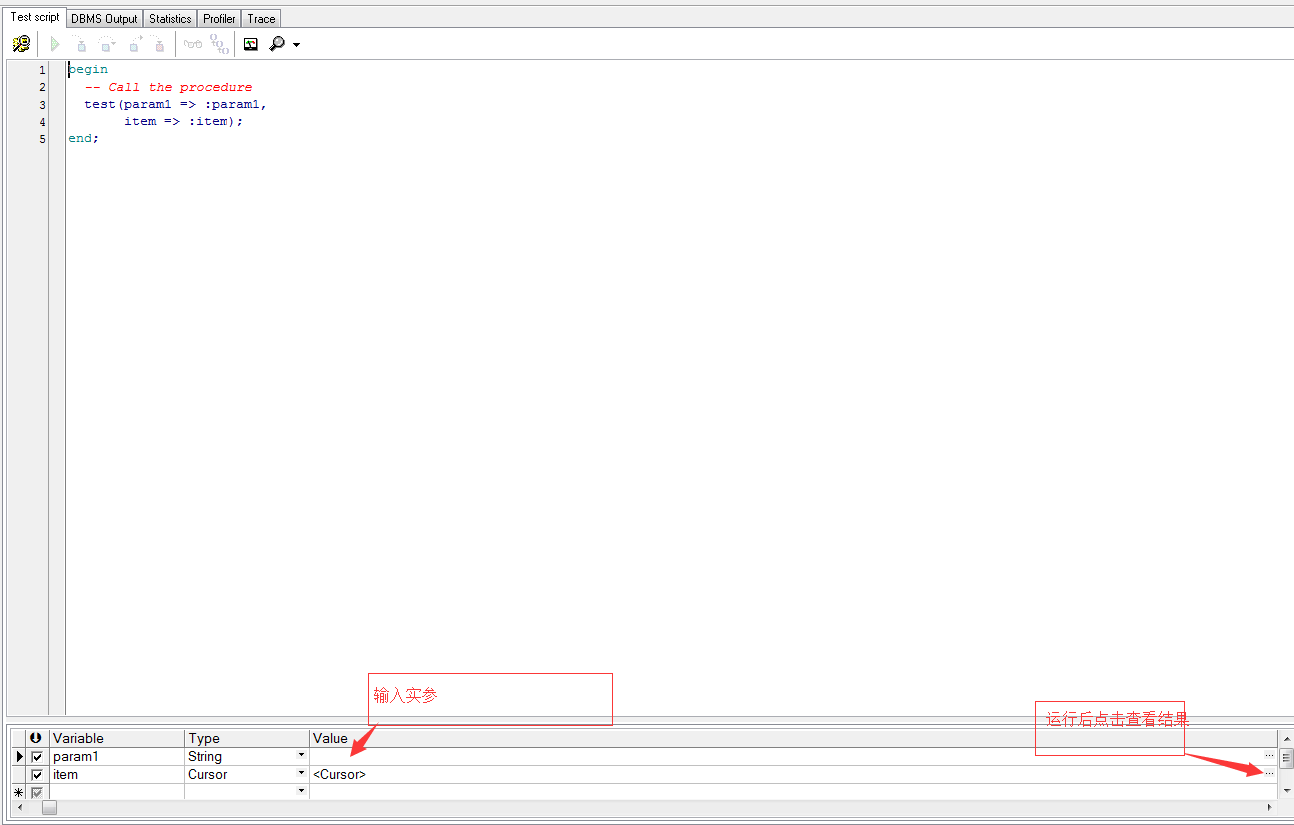Click the param1 Value input cell
Viewport: 1294px width, 825px height.
(x=780, y=757)
